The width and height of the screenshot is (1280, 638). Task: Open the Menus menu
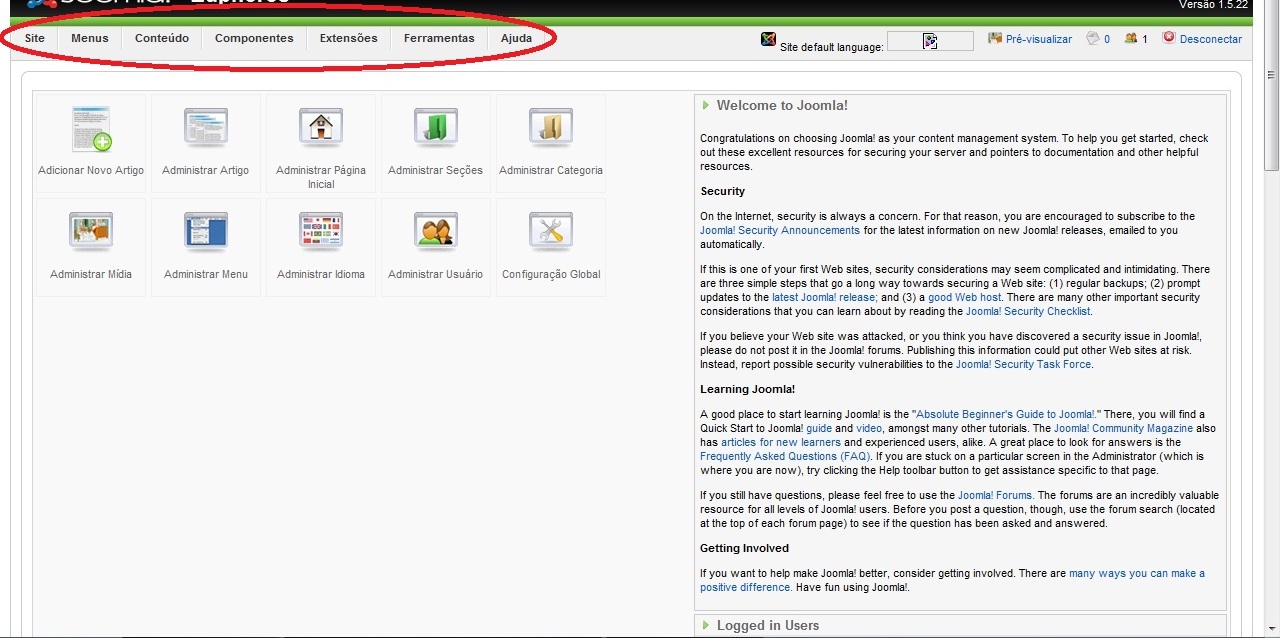click(x=90, y=38)
